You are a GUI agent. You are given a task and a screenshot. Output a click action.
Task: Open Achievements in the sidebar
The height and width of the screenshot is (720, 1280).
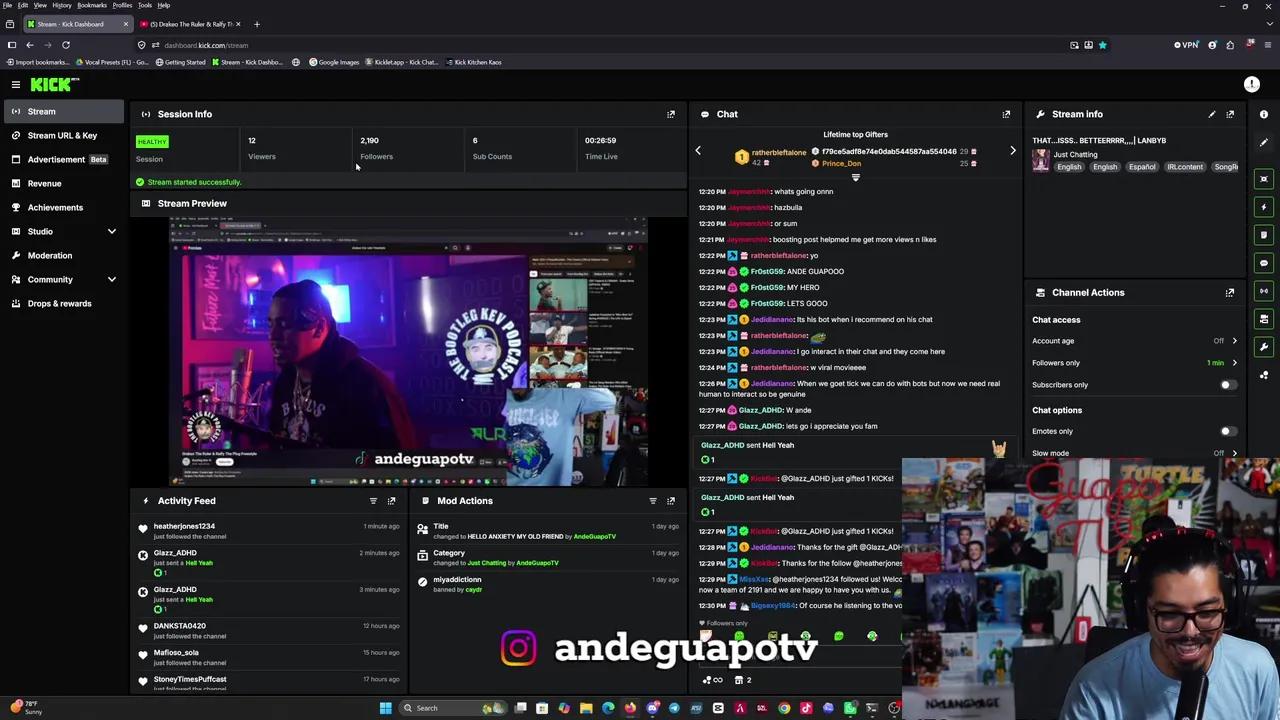tap(64, 208)
